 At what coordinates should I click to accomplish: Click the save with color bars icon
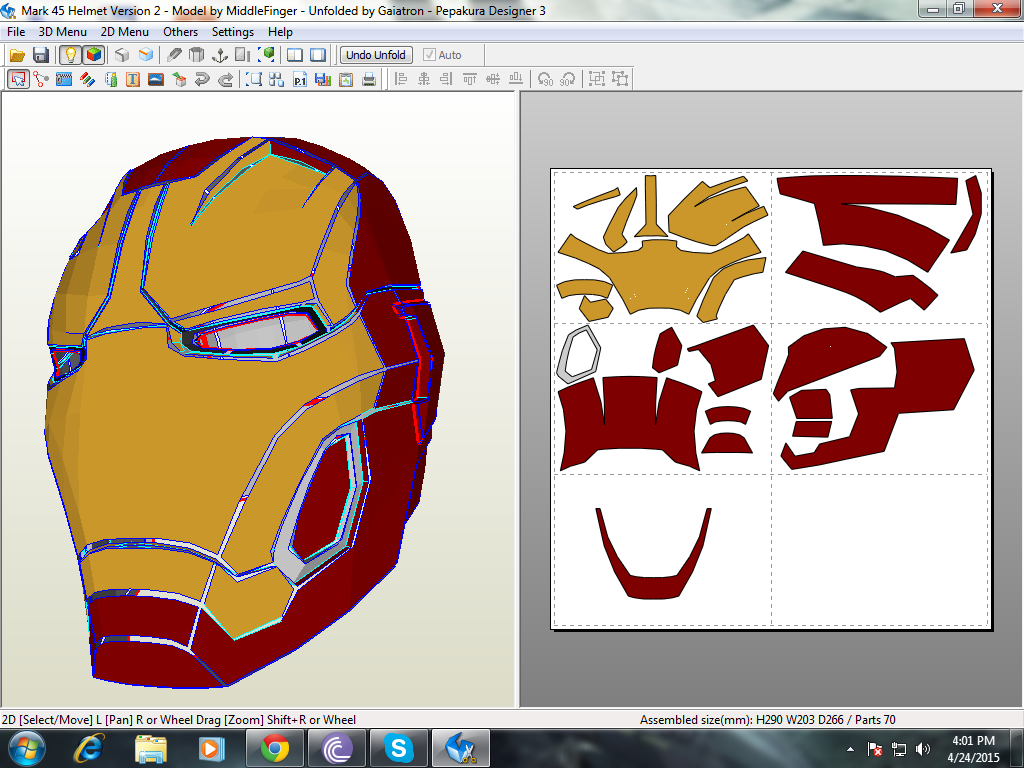click(323, 80)
